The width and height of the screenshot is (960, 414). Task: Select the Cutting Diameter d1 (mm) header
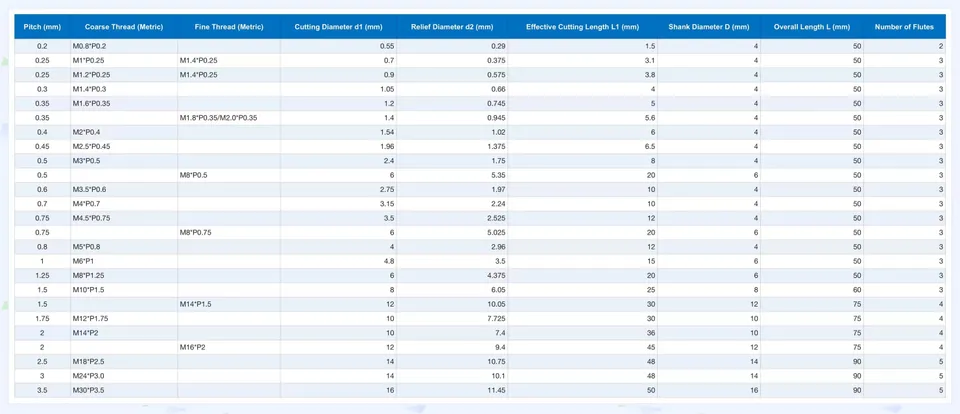(339, 27)
